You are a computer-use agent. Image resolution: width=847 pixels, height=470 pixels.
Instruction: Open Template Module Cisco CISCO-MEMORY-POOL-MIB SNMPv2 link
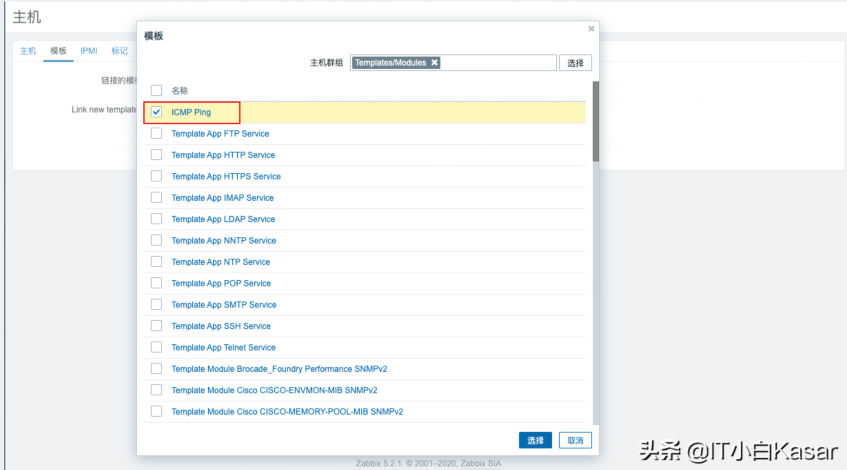tap(287, 411)
